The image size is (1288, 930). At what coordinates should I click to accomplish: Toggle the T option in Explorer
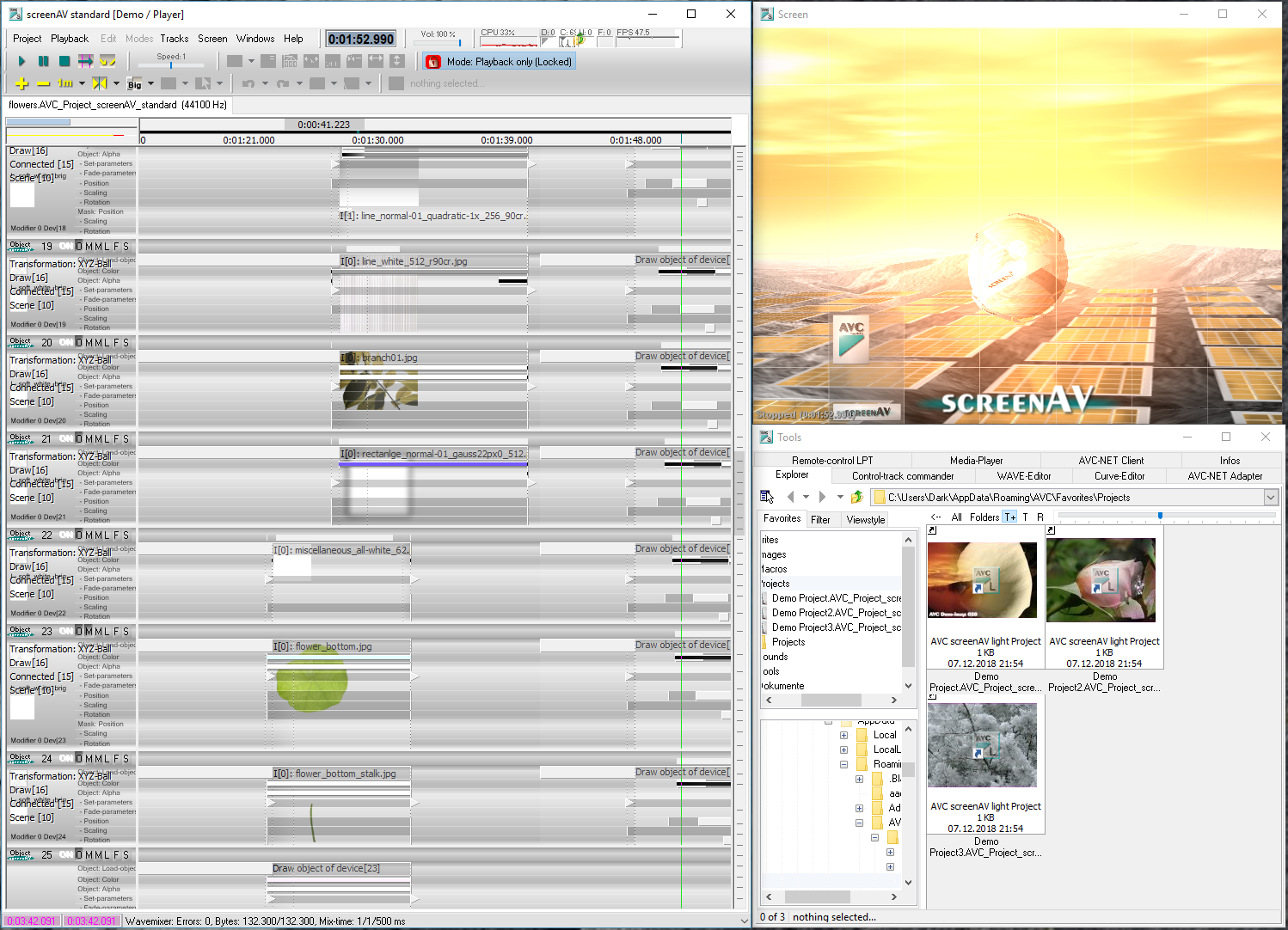pos(1026,517)
